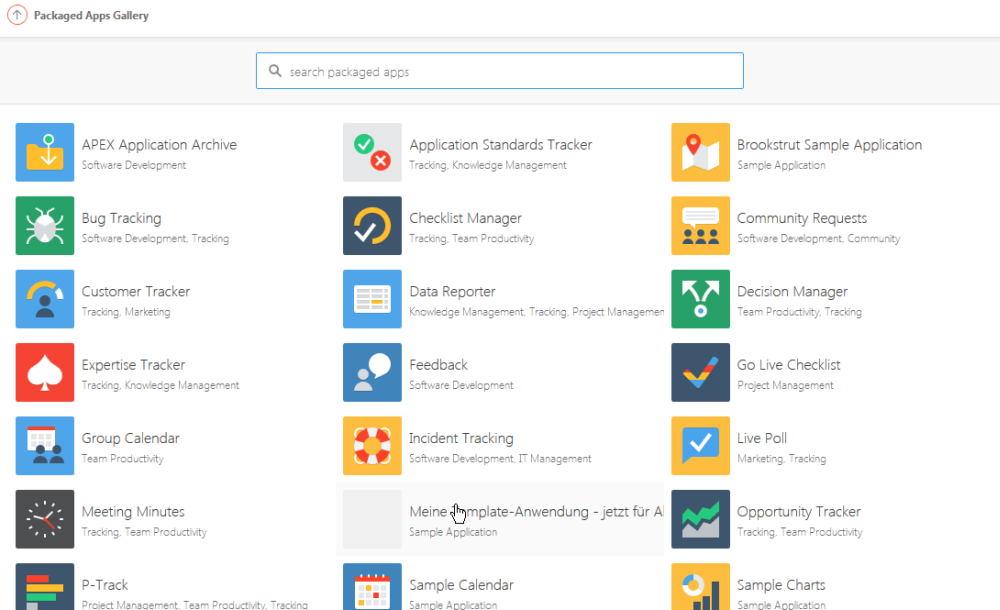Click the Opportunity Tracker graph icon
This screenshot has width=1000, height=610.
coord(700,519)
